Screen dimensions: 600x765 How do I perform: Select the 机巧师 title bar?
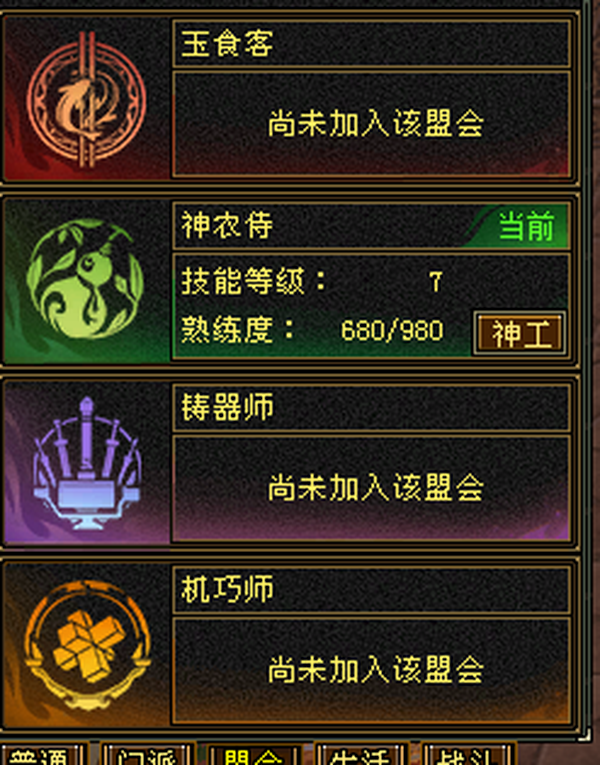point(371,589)
